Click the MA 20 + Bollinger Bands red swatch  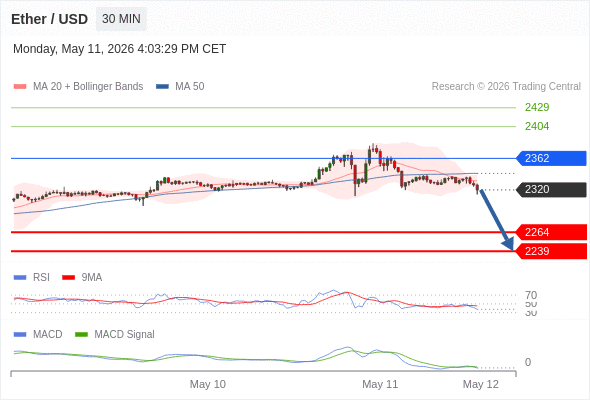20,87
